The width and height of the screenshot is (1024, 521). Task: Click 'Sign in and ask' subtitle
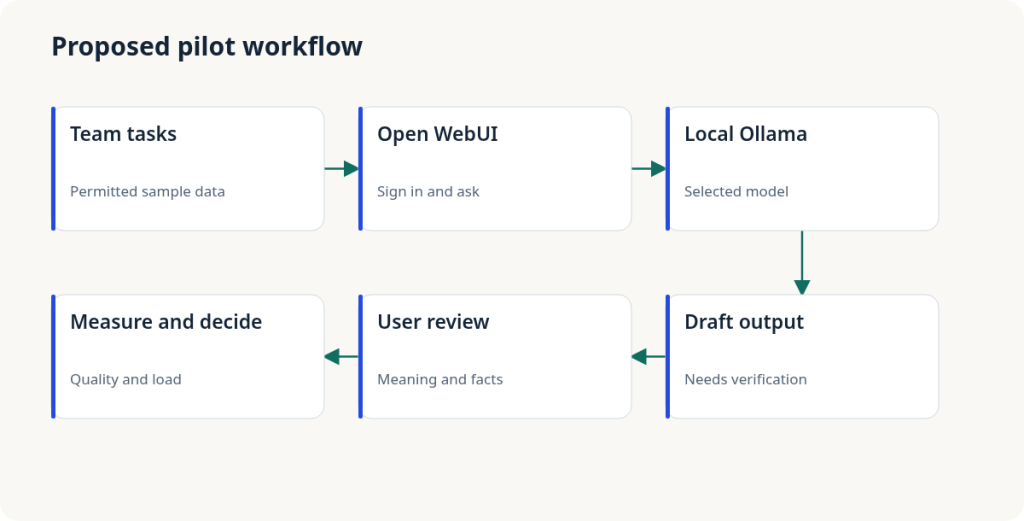(428, 191)
